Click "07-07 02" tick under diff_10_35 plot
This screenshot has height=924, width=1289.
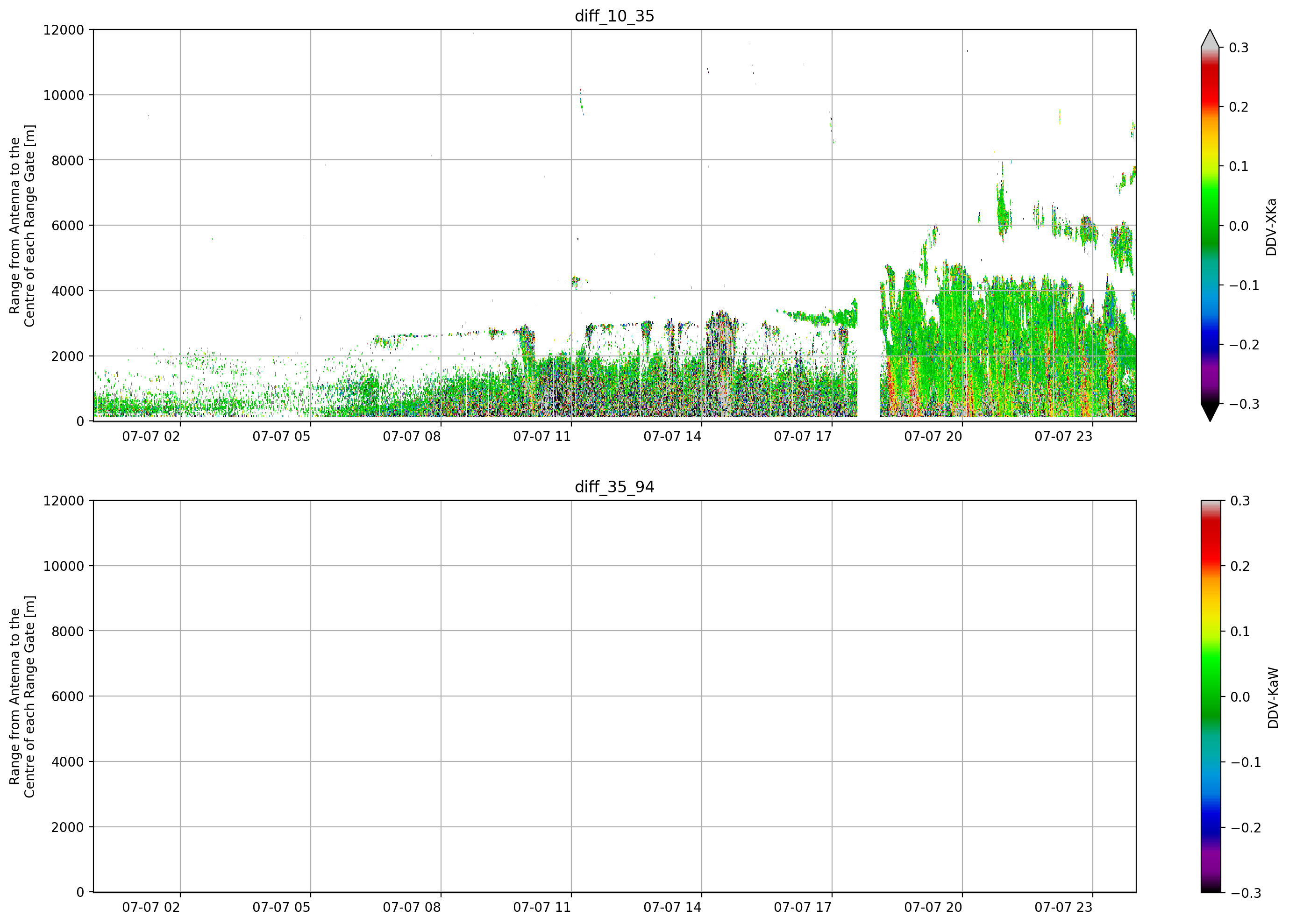[x=151, y=436]
